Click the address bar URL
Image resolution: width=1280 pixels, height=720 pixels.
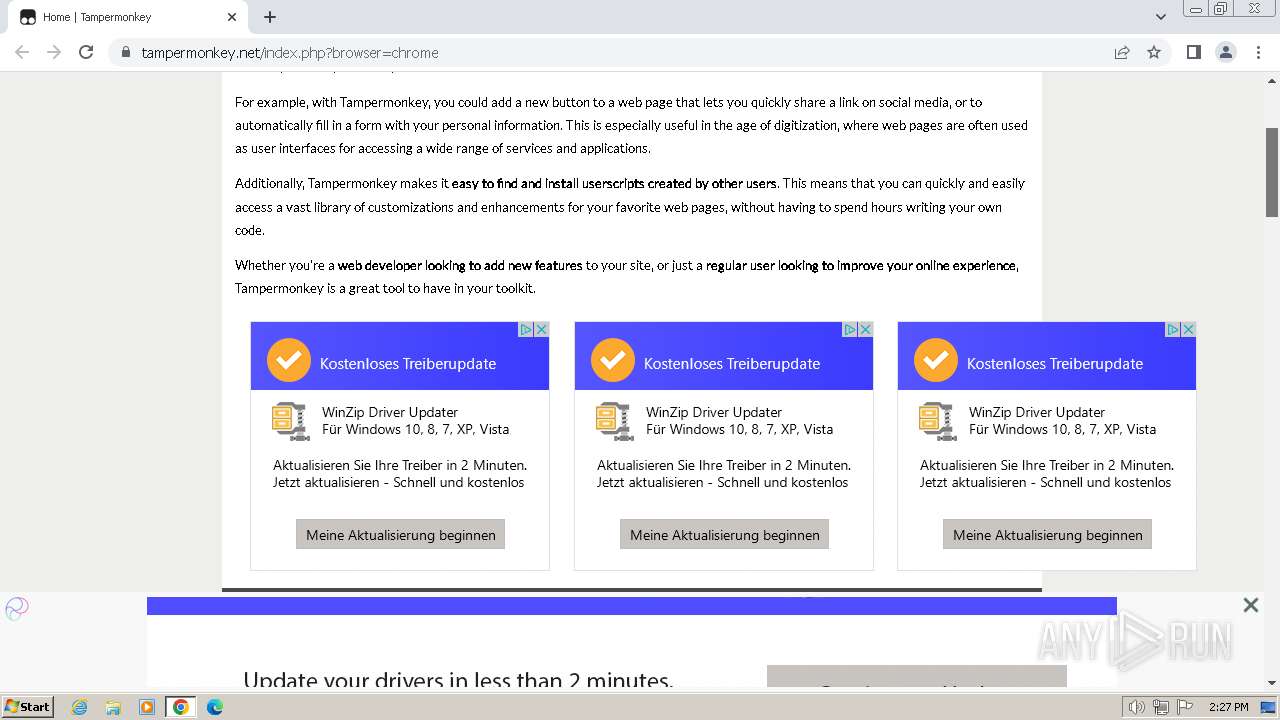tap(290, 53)
